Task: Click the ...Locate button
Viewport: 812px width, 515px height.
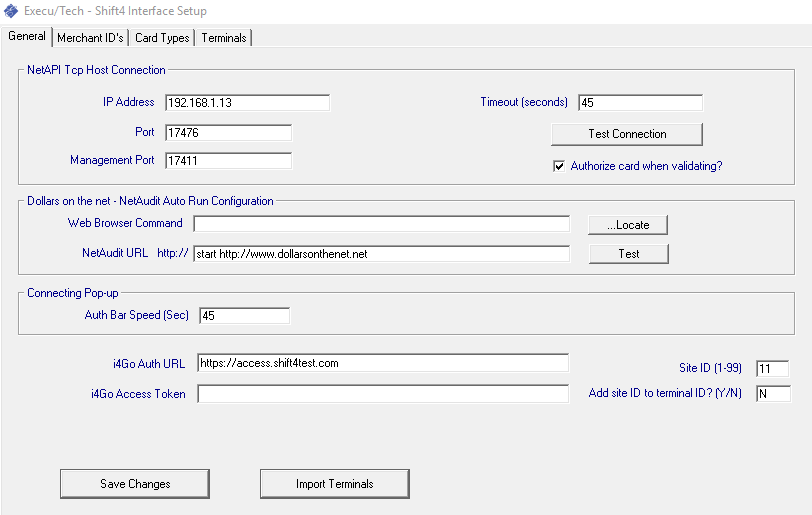Action: (628, 225)
